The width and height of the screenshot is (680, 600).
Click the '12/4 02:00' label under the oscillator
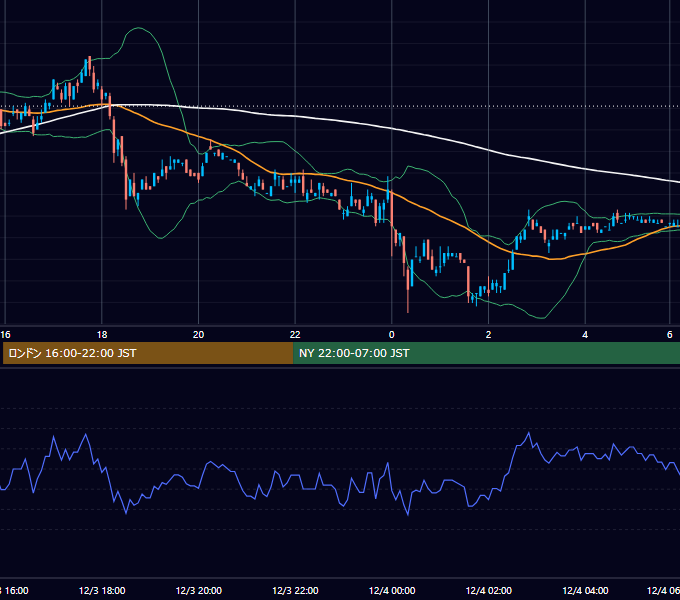[x=489, y=590]
